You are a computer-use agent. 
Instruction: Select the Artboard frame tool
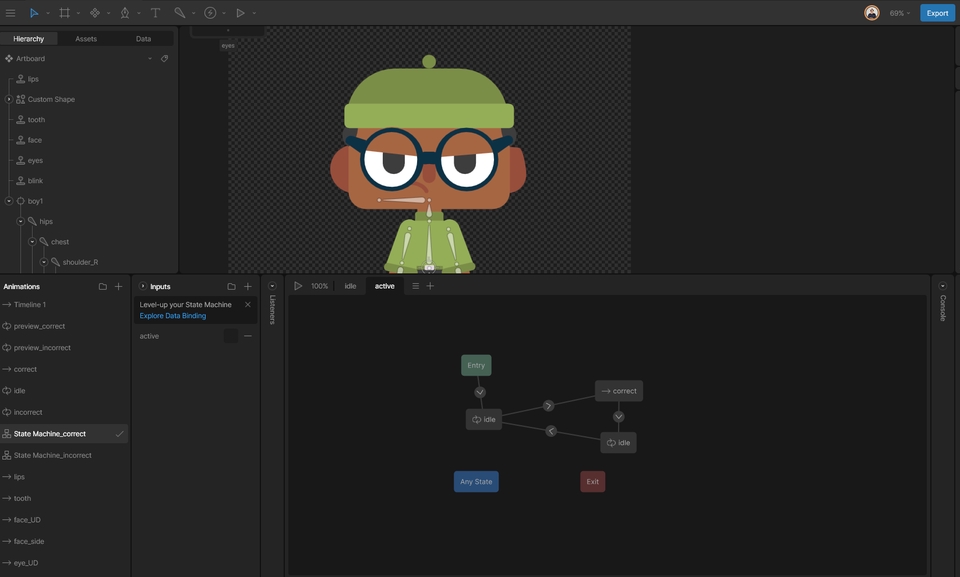64,13
